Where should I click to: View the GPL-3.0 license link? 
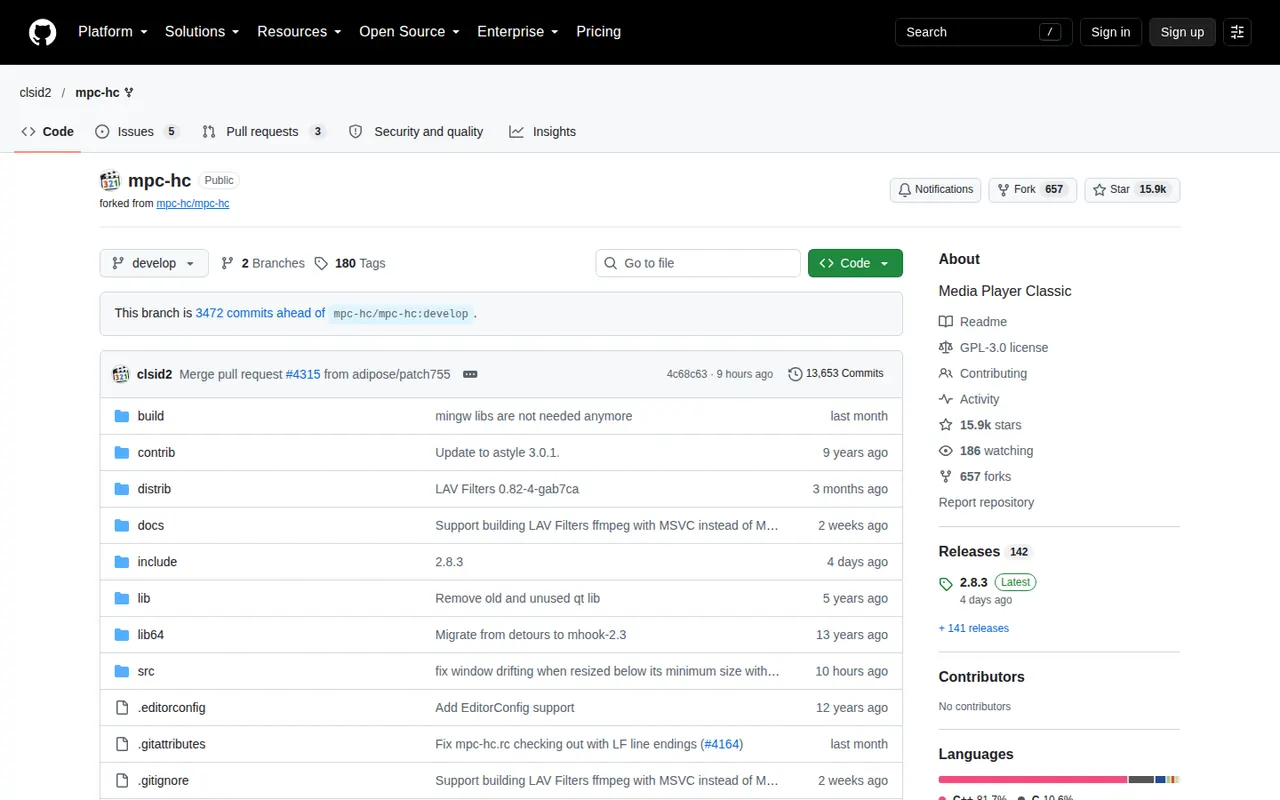click(x=994, y=348)
